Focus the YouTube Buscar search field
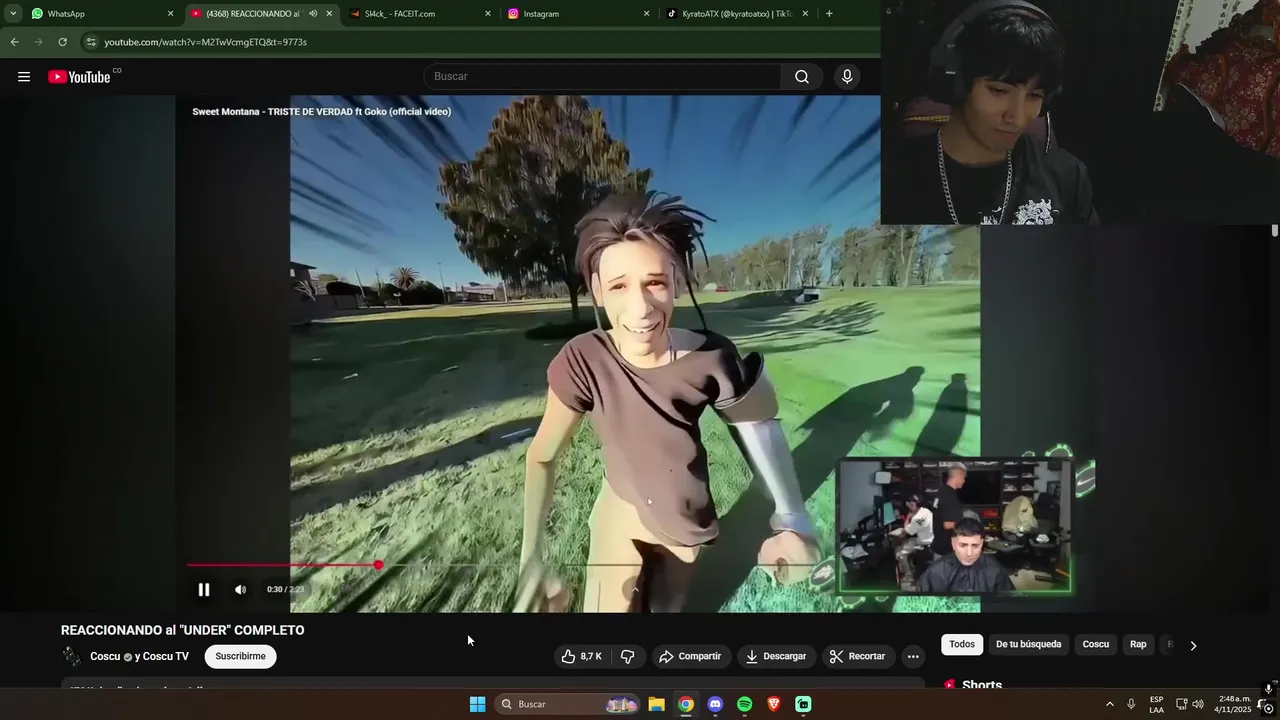Image resolution: width=1280 pixels, height=720 pixels. 603,77
